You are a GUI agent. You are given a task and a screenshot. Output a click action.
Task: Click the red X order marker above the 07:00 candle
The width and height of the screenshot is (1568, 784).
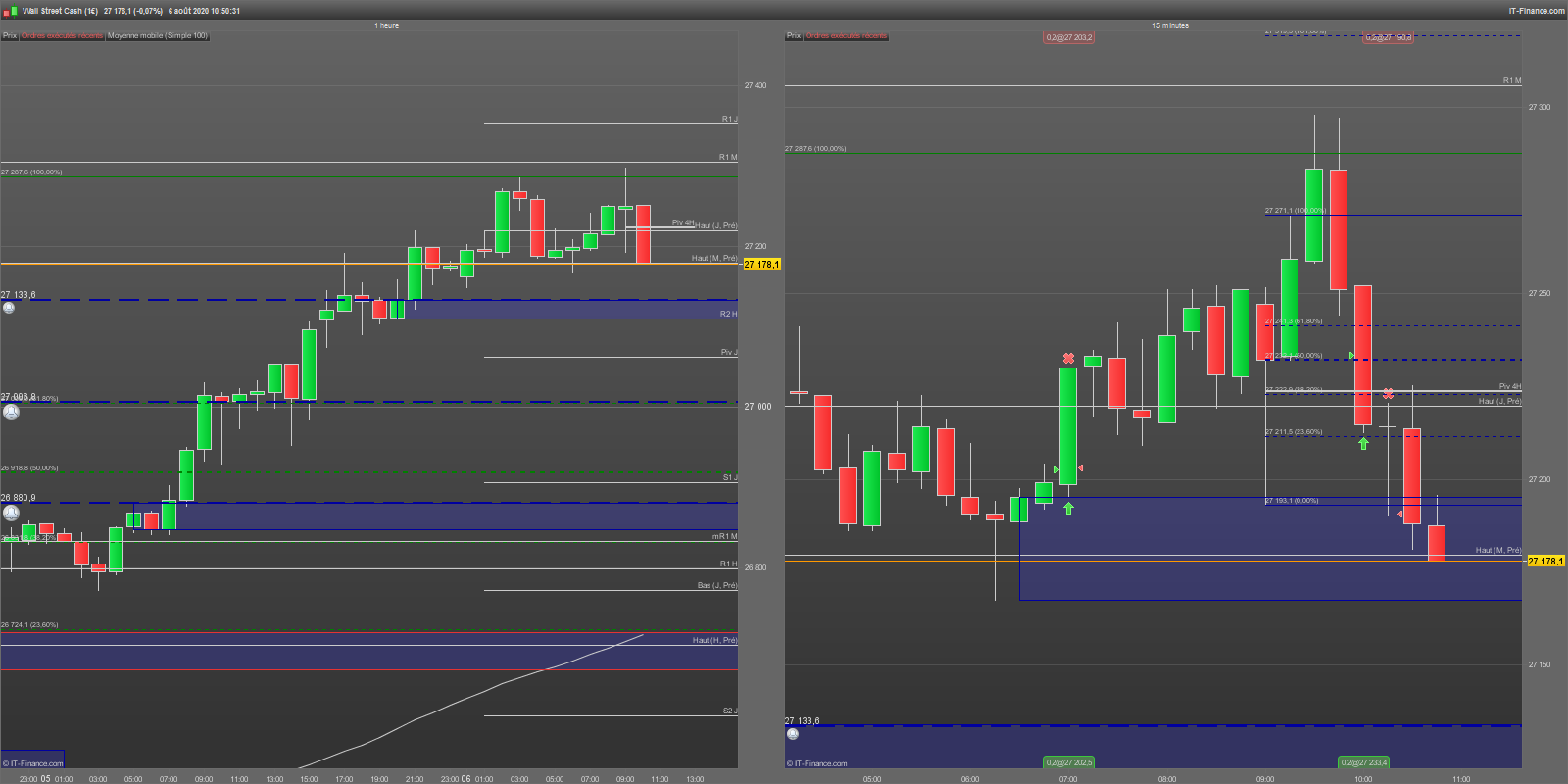pos(1068,359)
